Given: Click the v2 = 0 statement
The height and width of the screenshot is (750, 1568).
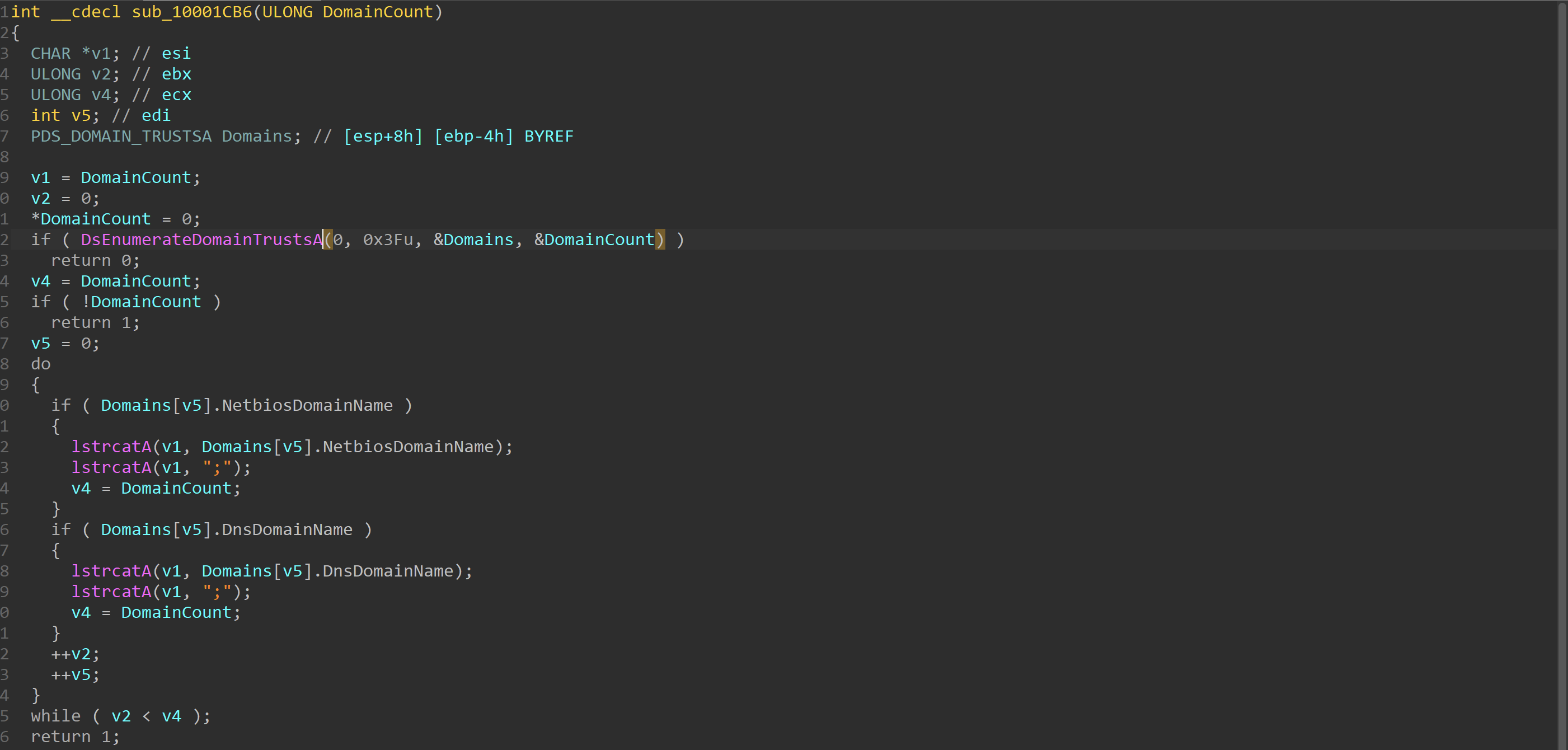Looking at the screenshot, I should coord(65,199).
